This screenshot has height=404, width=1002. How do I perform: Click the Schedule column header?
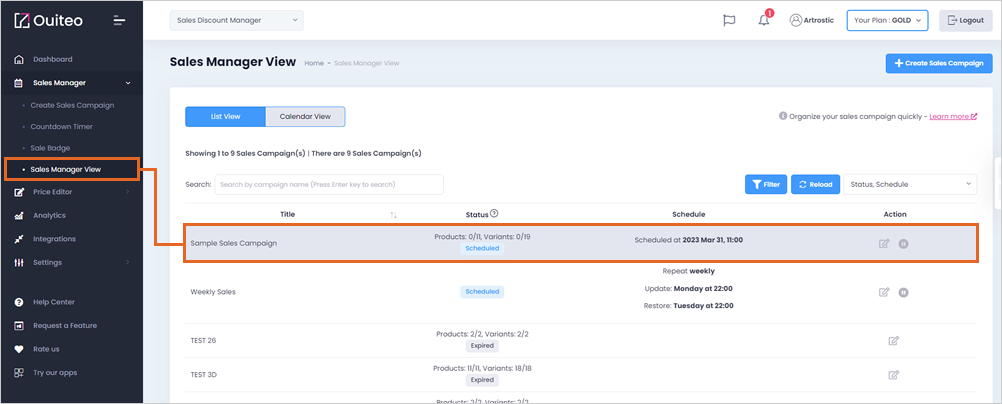[x=688, y=214]
